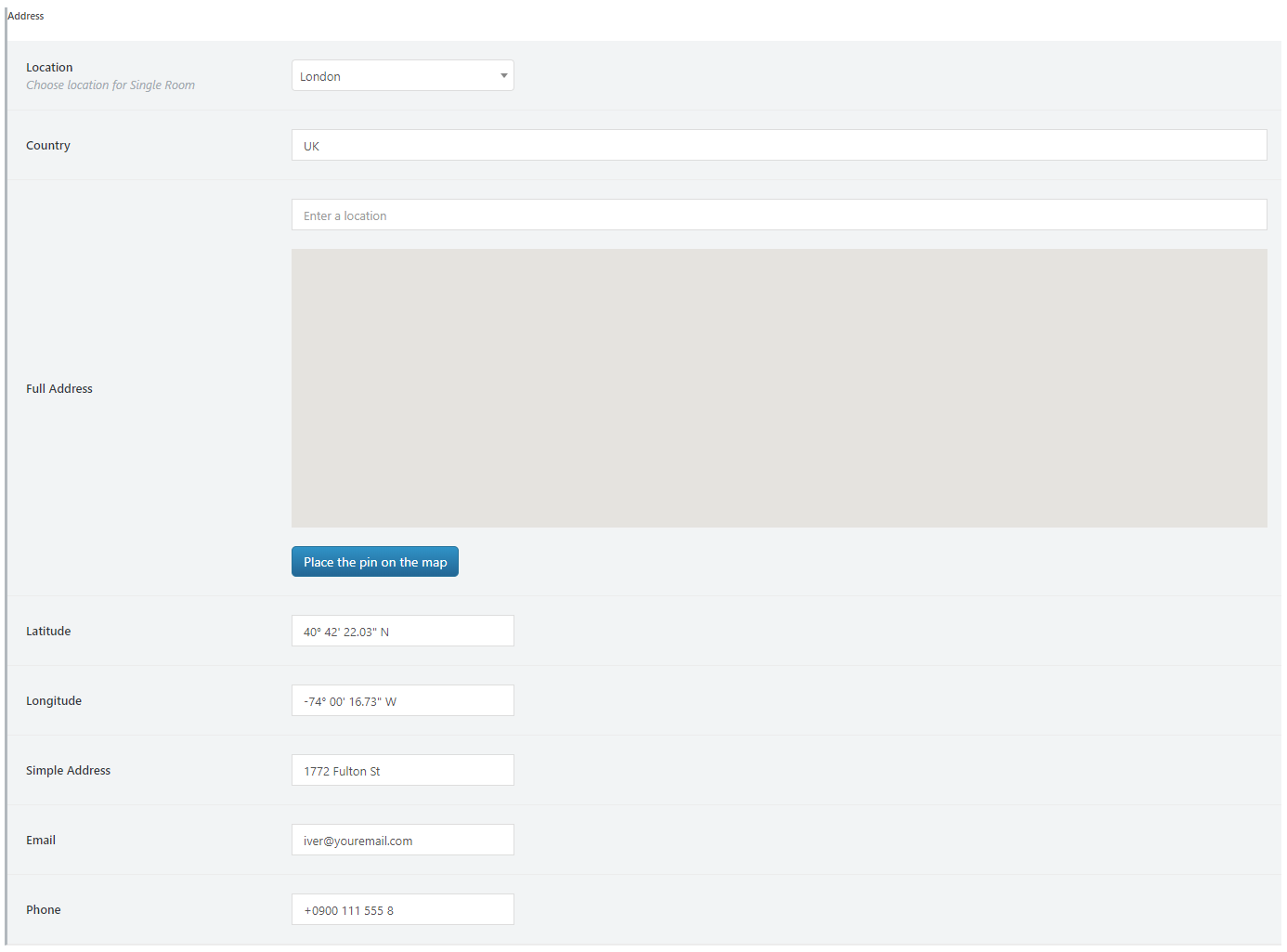Click the Country field containing UK
Screen dimensions: 1287x952
[x=779, y=145]
